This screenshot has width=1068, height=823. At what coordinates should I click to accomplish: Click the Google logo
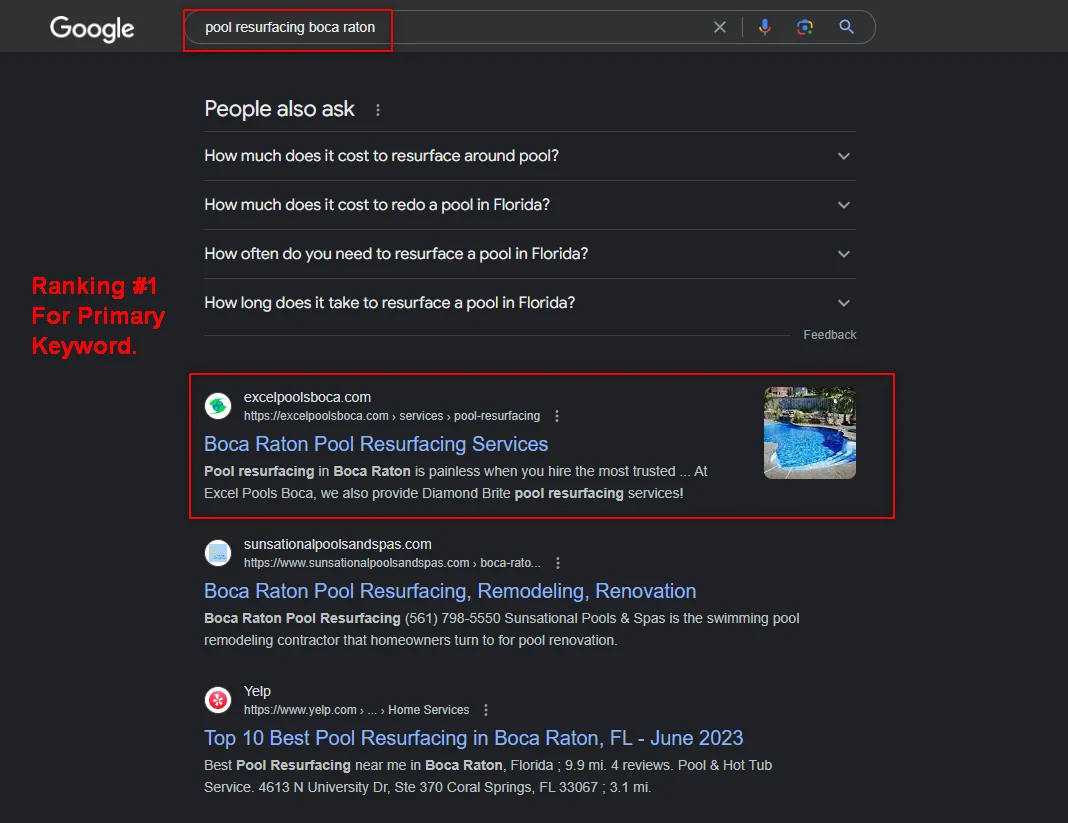[x=92, y=29]
